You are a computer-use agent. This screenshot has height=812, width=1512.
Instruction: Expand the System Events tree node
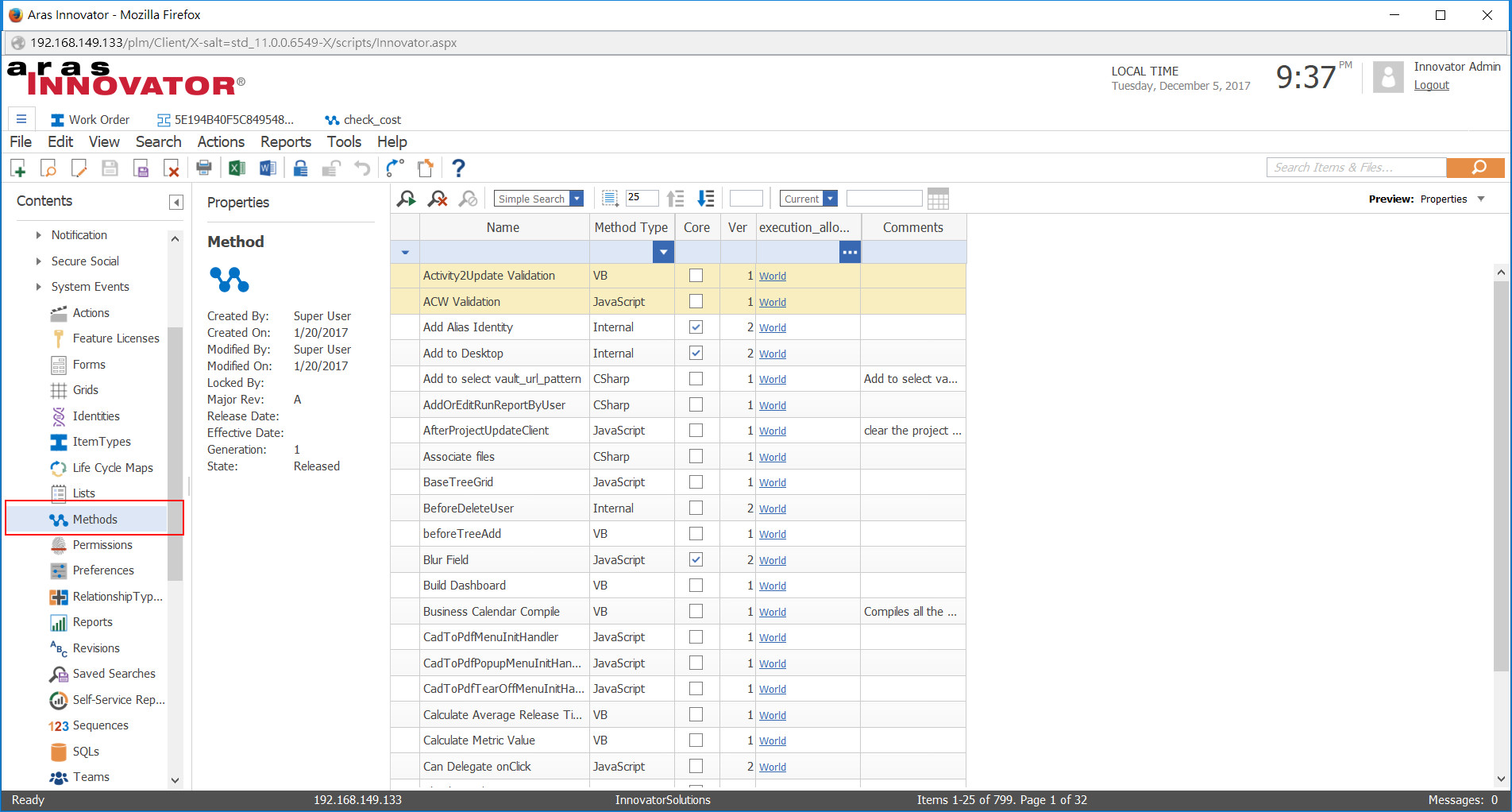coord(38,287)
